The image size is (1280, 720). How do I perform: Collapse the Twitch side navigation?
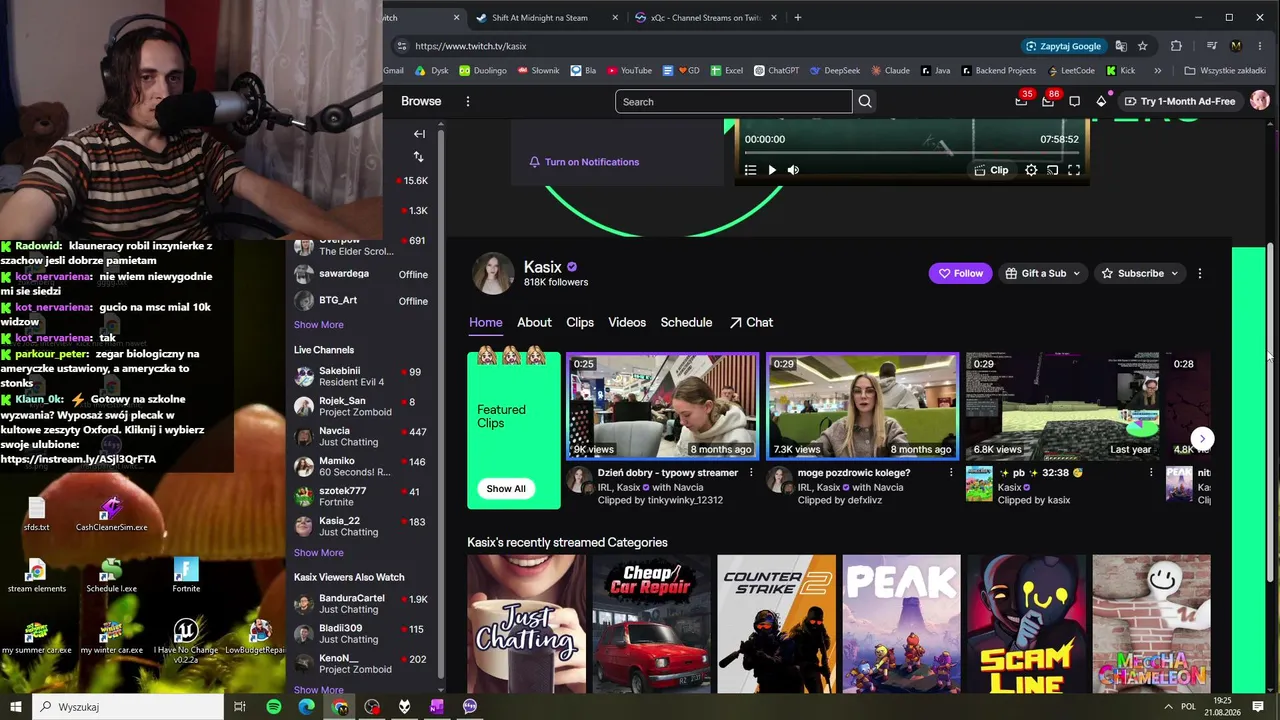(x=419, y=133)
